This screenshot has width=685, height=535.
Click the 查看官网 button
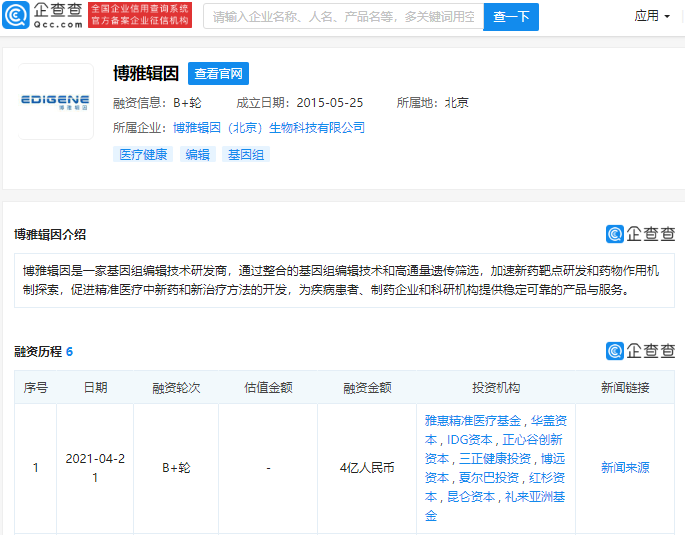pyautogui.click(x=218, y=73)
